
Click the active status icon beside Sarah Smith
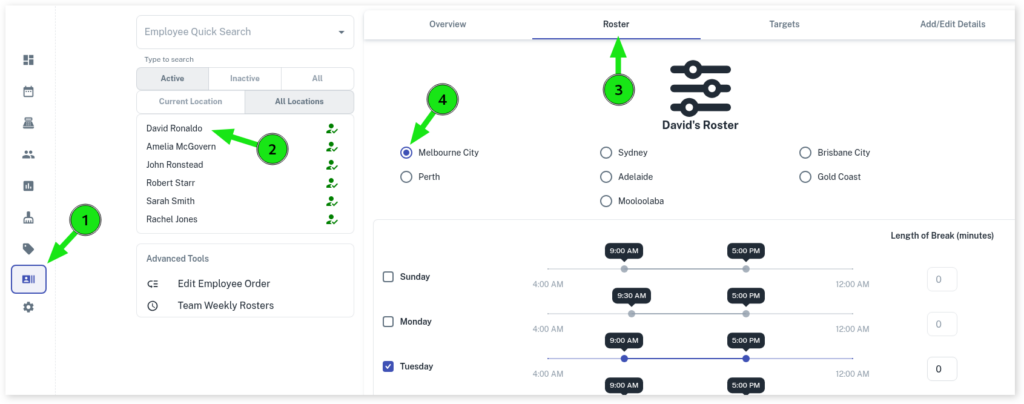331,201
